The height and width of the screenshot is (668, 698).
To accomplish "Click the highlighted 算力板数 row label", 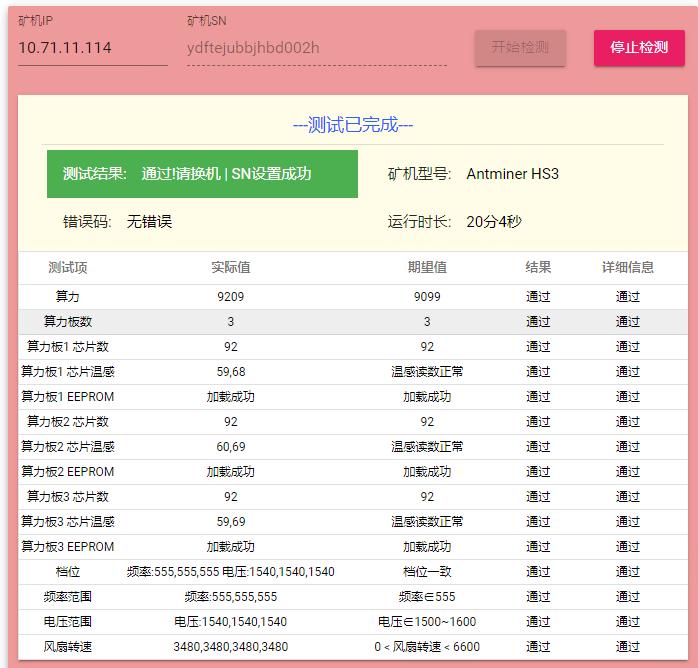I will tap(68, 322).
